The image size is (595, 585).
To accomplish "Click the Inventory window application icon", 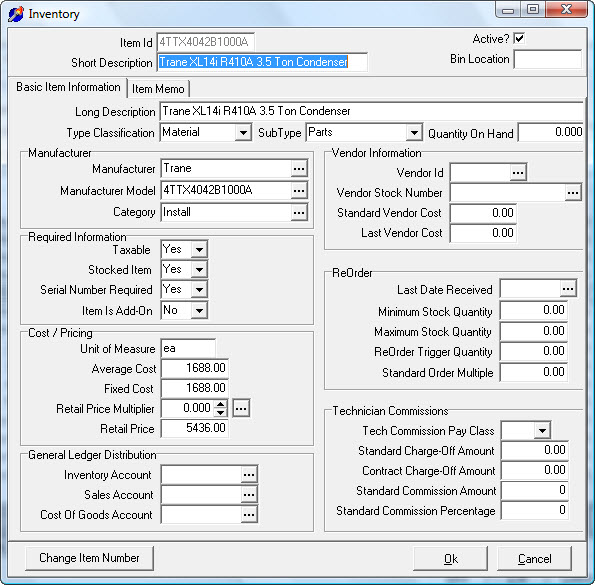I will [16, 14].
